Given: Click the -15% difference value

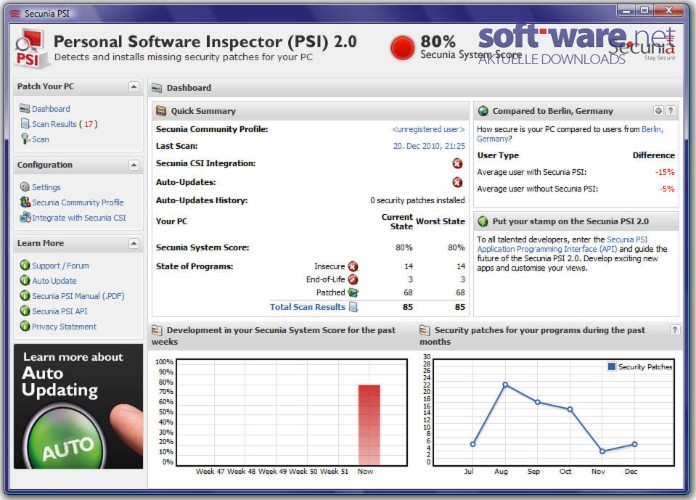Looking at the screenshot, I should (x=664, y=172).
